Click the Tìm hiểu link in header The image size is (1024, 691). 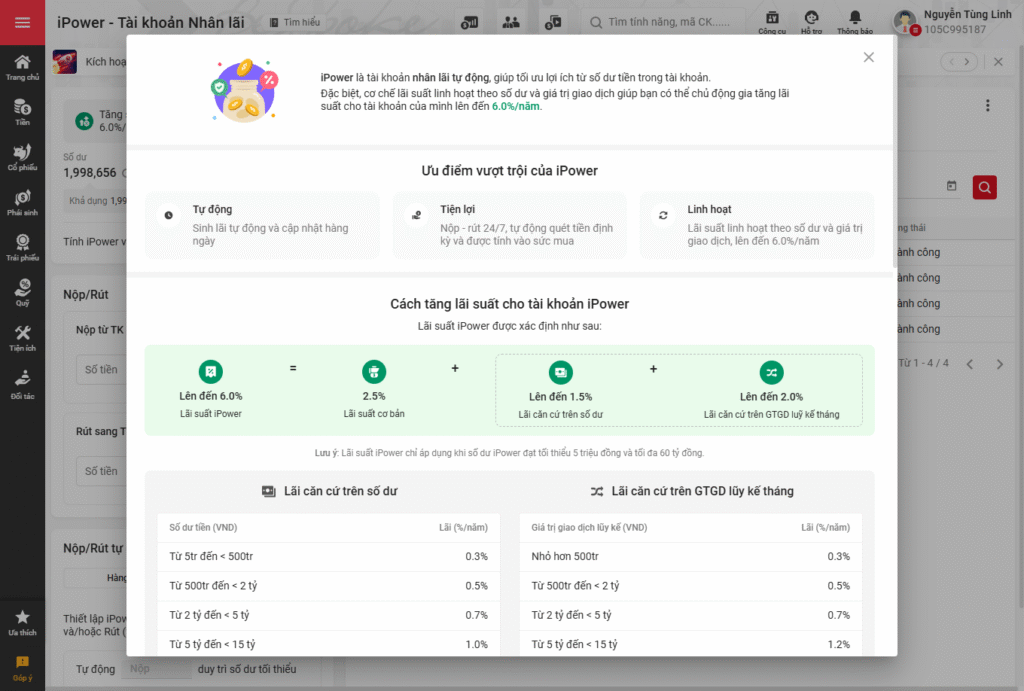[295, 22]
